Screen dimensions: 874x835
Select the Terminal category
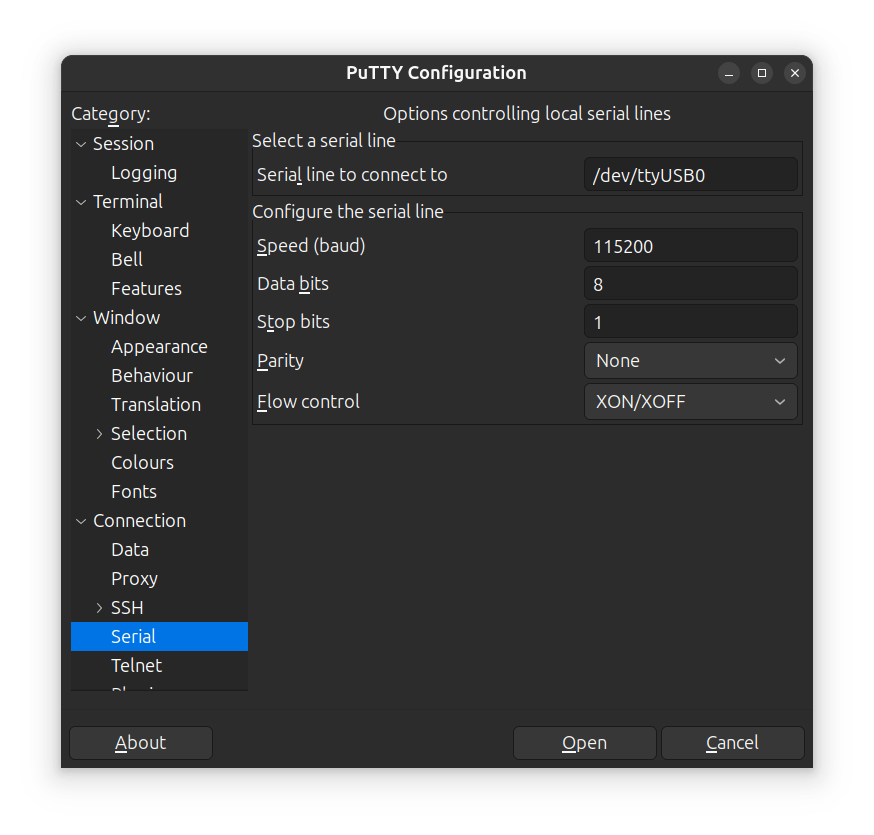(x=128, y=202)
